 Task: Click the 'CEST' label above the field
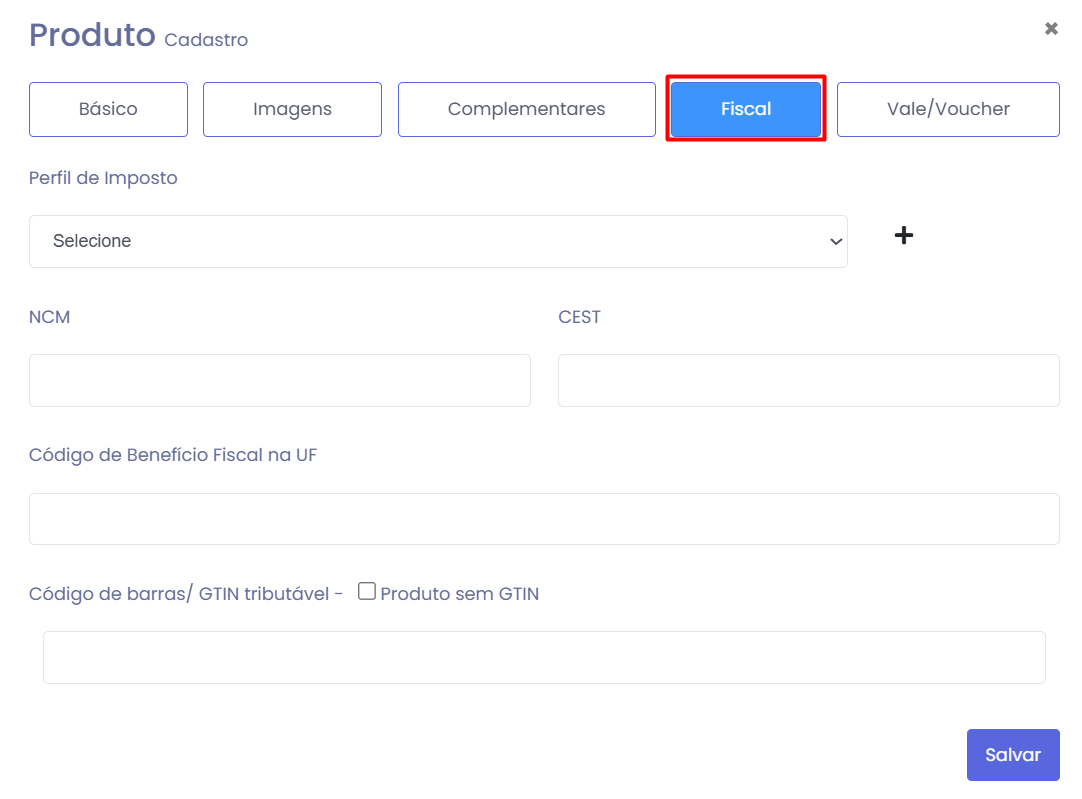(579, 317)
